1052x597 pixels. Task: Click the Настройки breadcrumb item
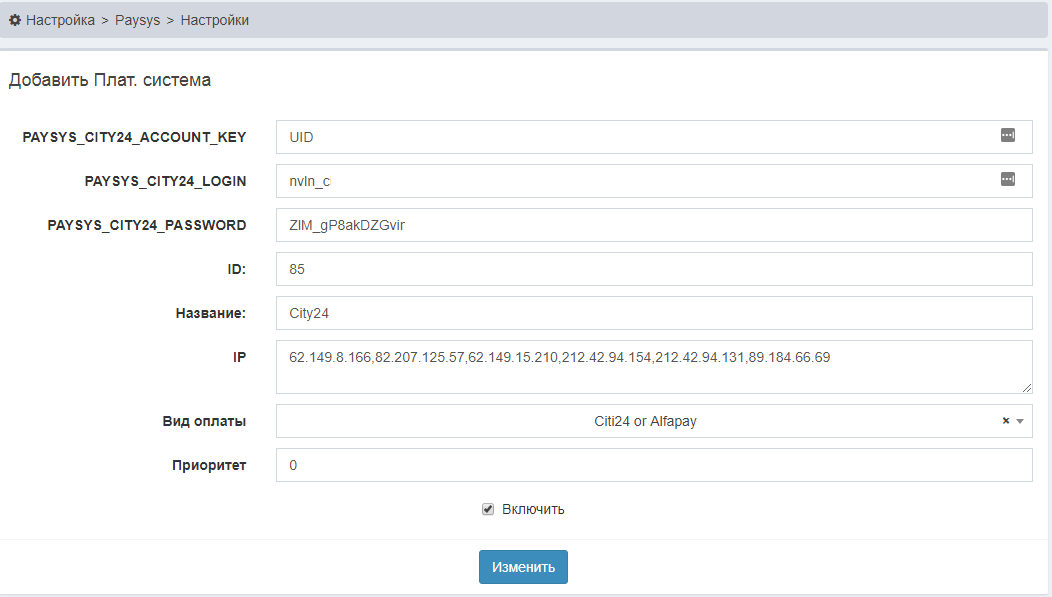click(x=215, y=20)
